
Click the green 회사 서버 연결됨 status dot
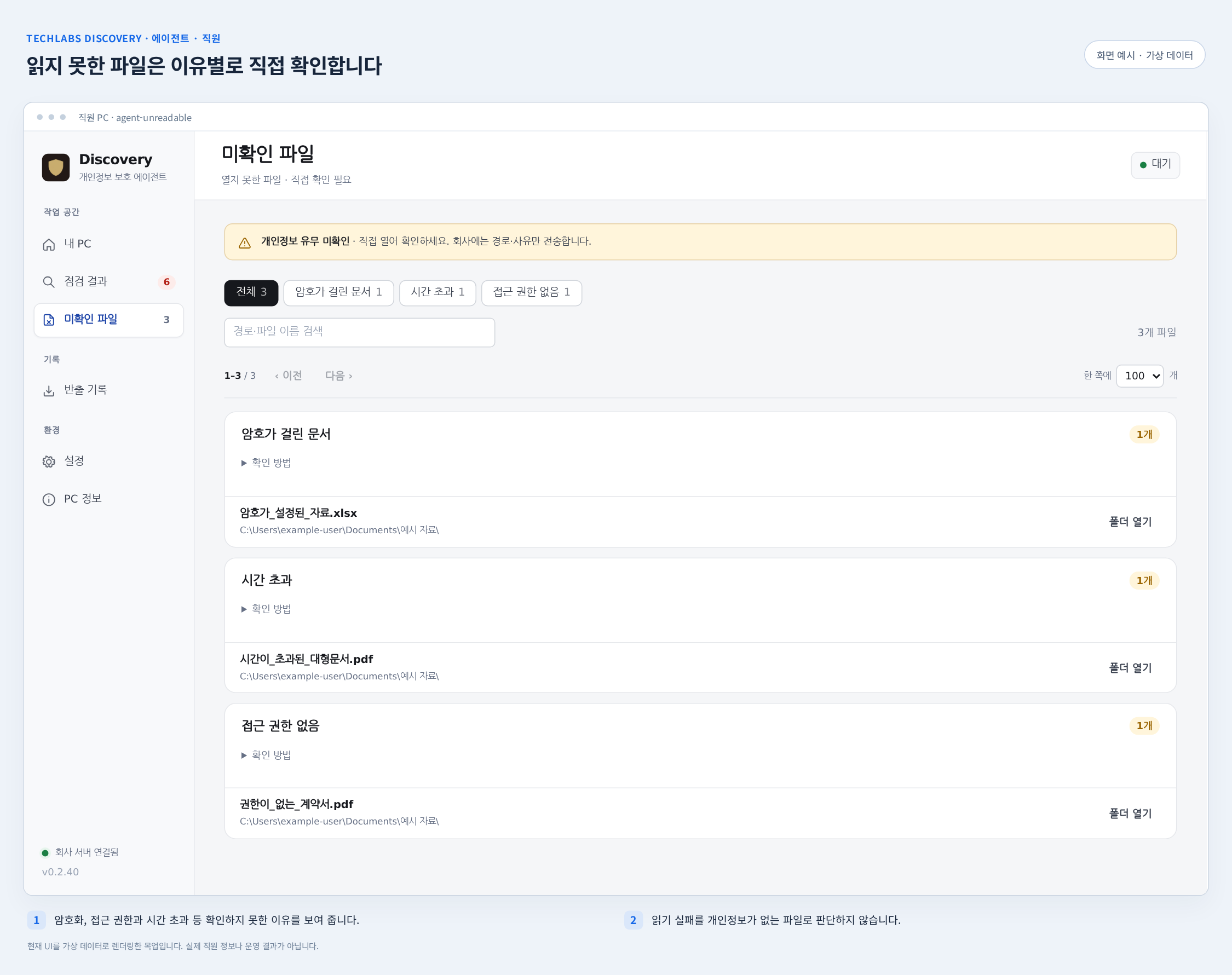(45, 853)
